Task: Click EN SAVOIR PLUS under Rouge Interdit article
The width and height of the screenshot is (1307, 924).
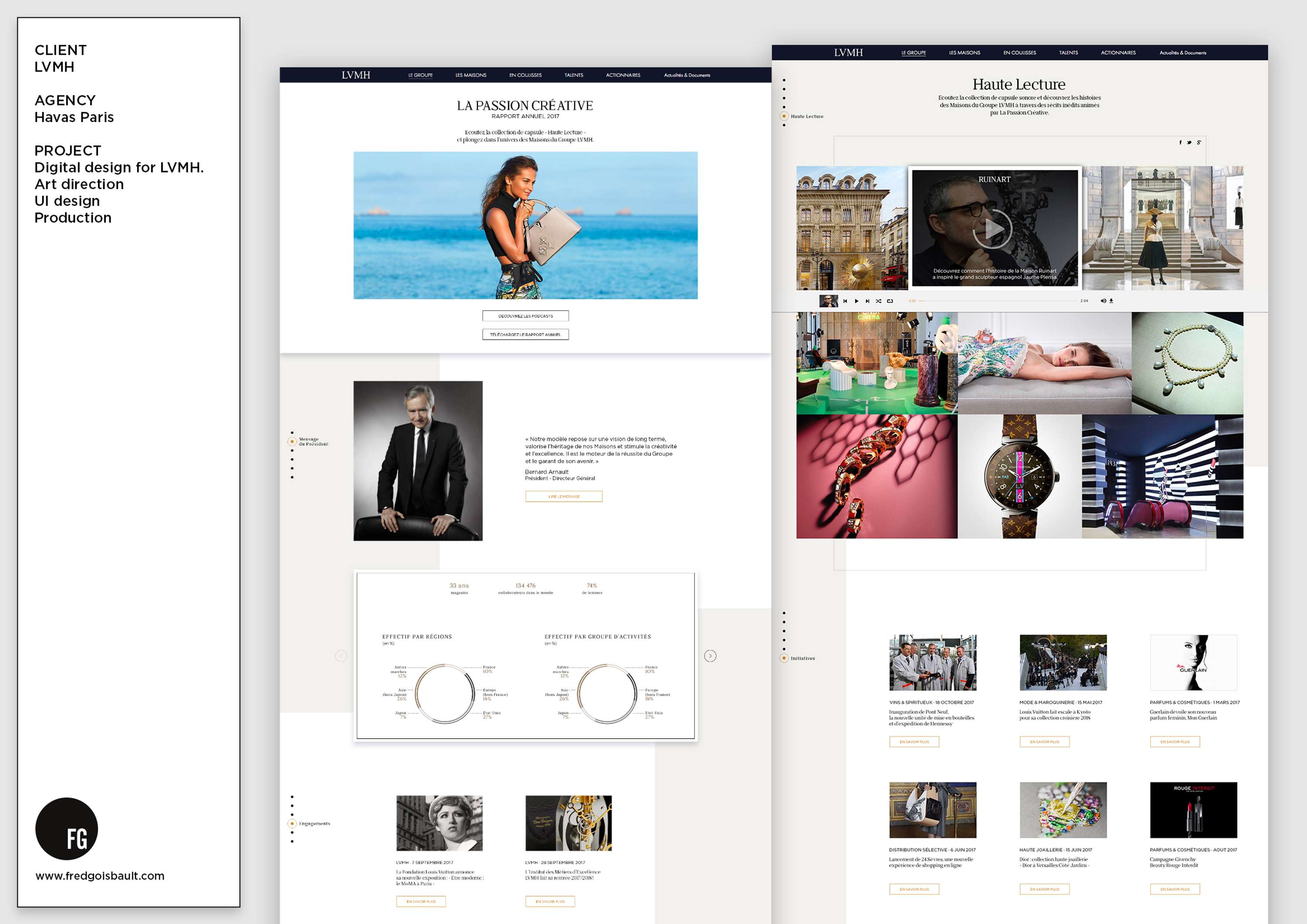Action: point(1175,889)
